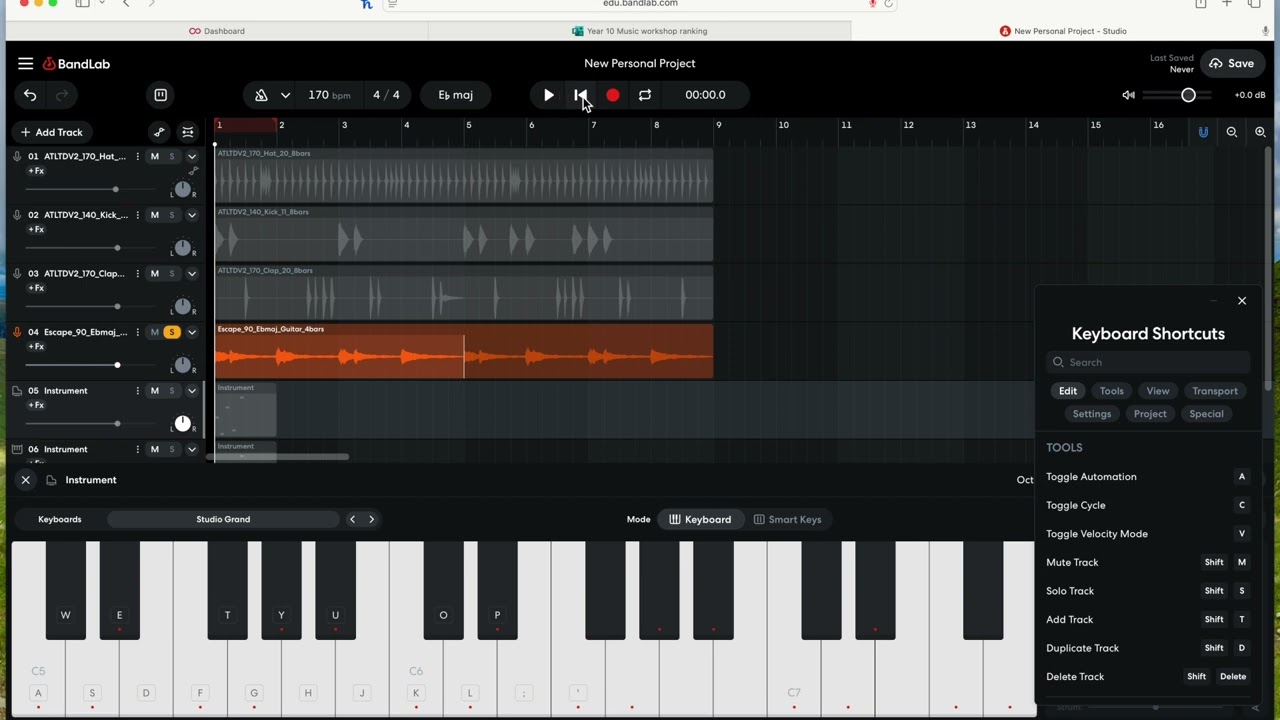Open the BandLab hamburger menu
1280x720 pixels.
point(25,63)
